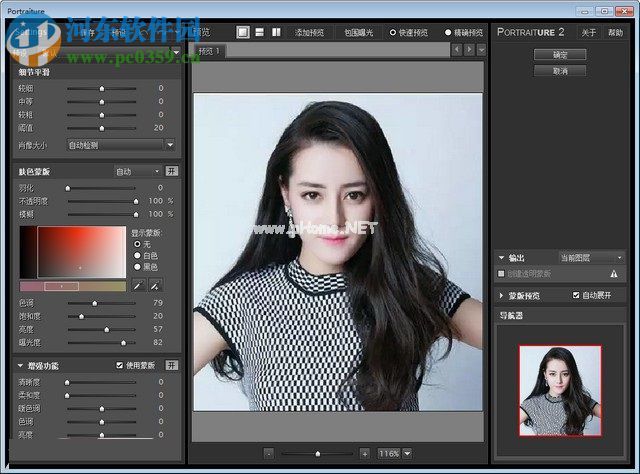Click the zoom in plus button

click(x=364, y=453)
